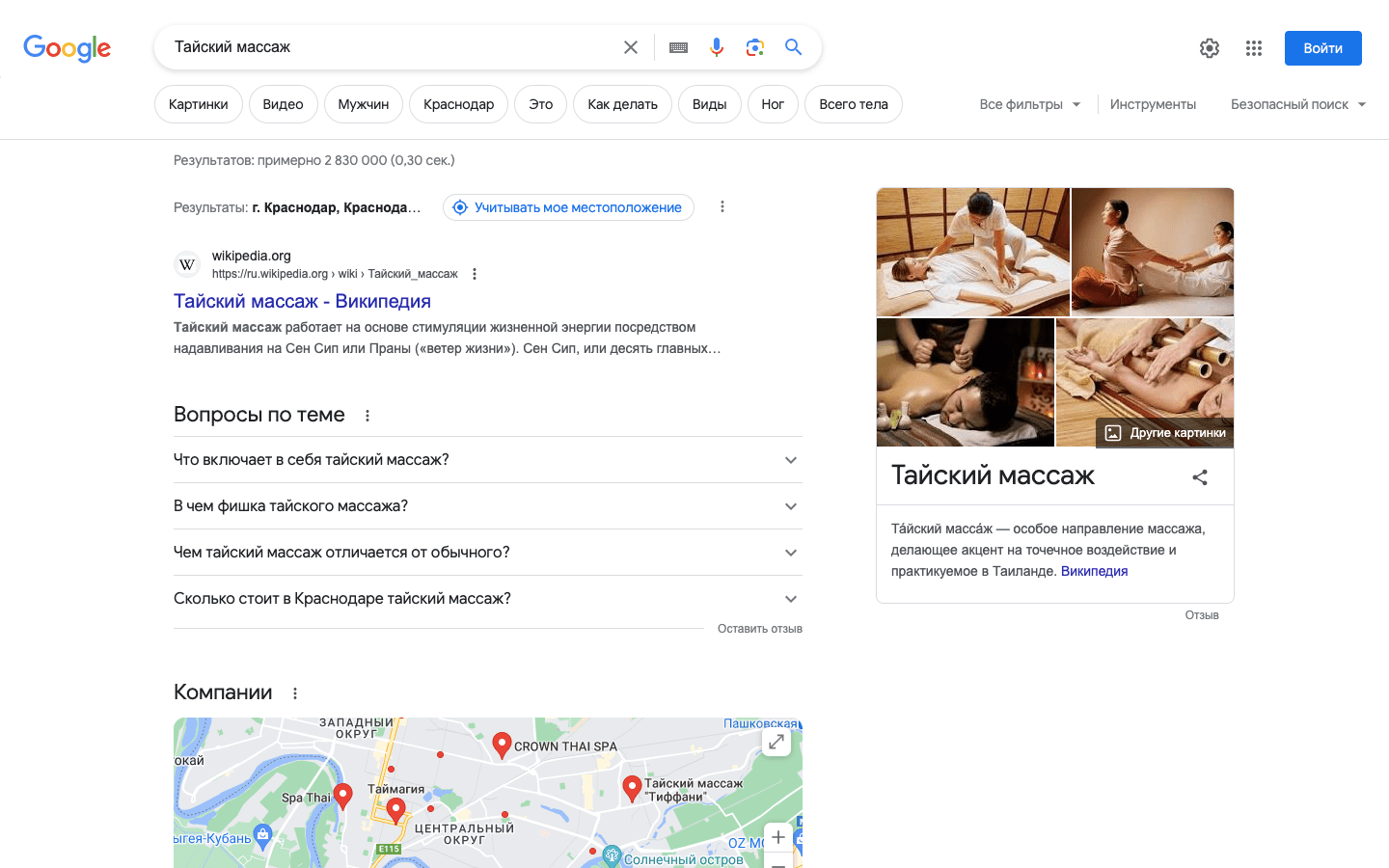Open Google Lens image search
The height and width of the screenshot is (868, 1389).
click(x=755, y=47)
